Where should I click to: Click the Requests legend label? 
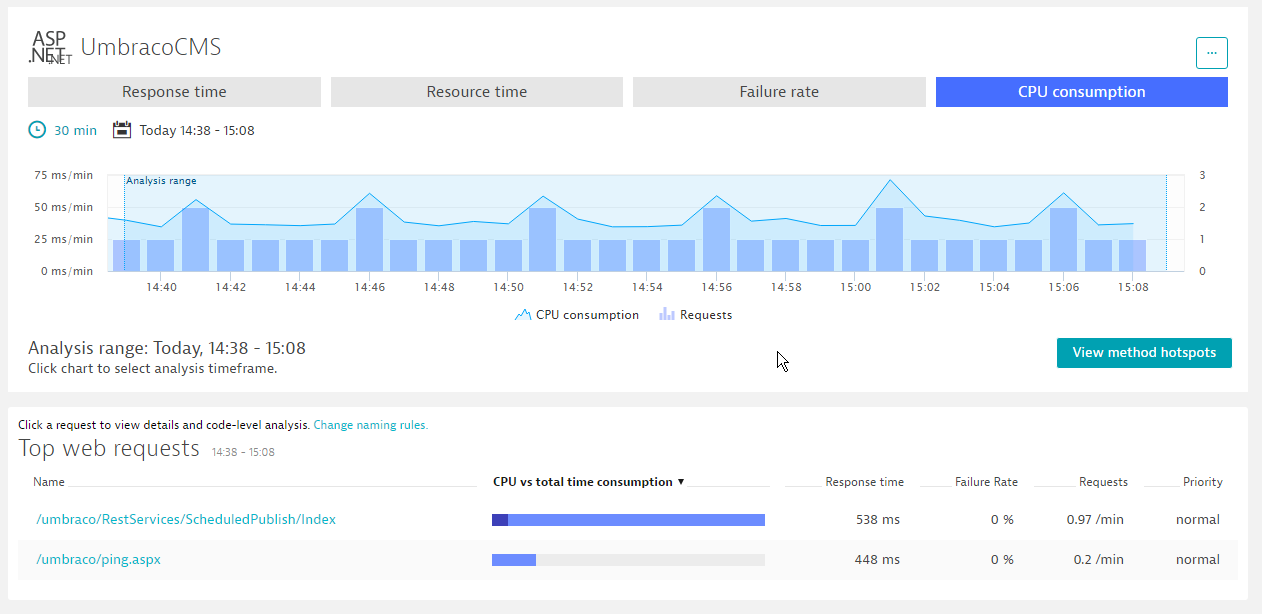click(706, 315)
